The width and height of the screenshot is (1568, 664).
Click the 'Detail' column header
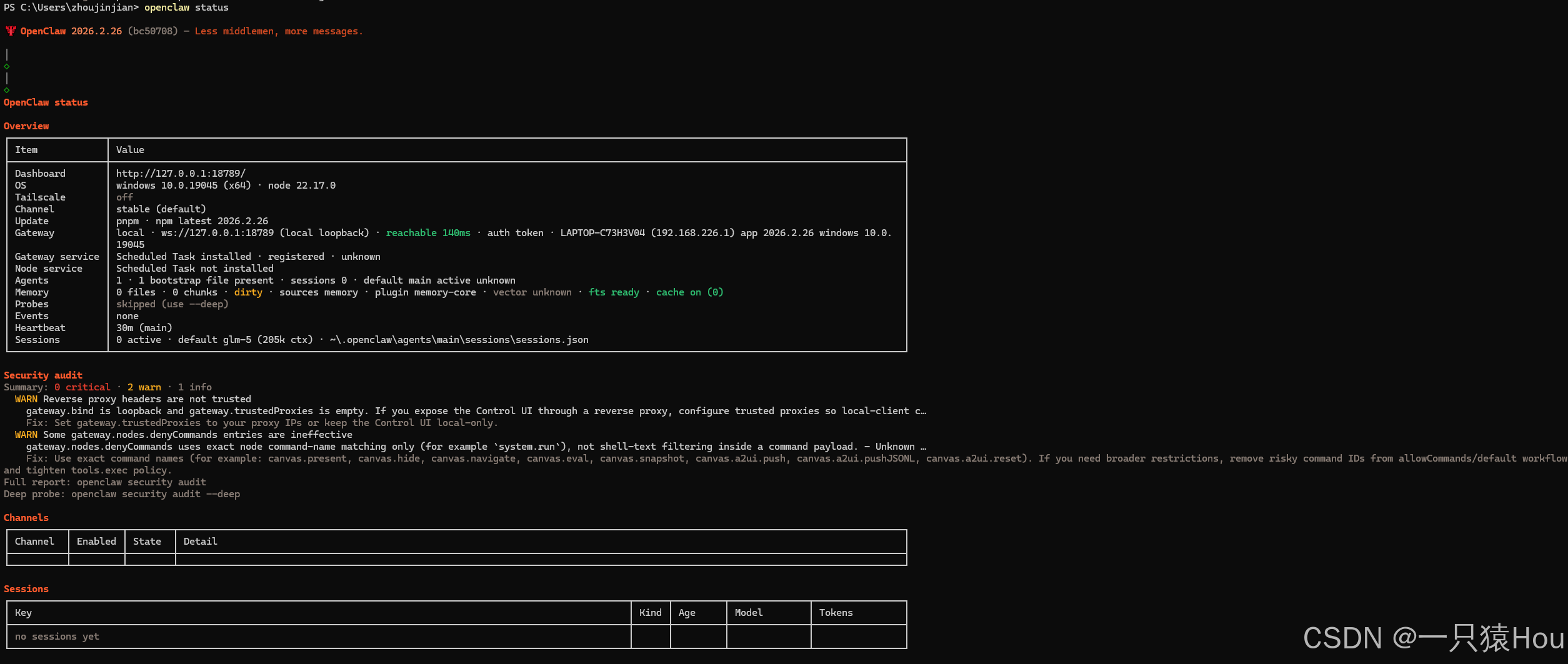point(200,542)
